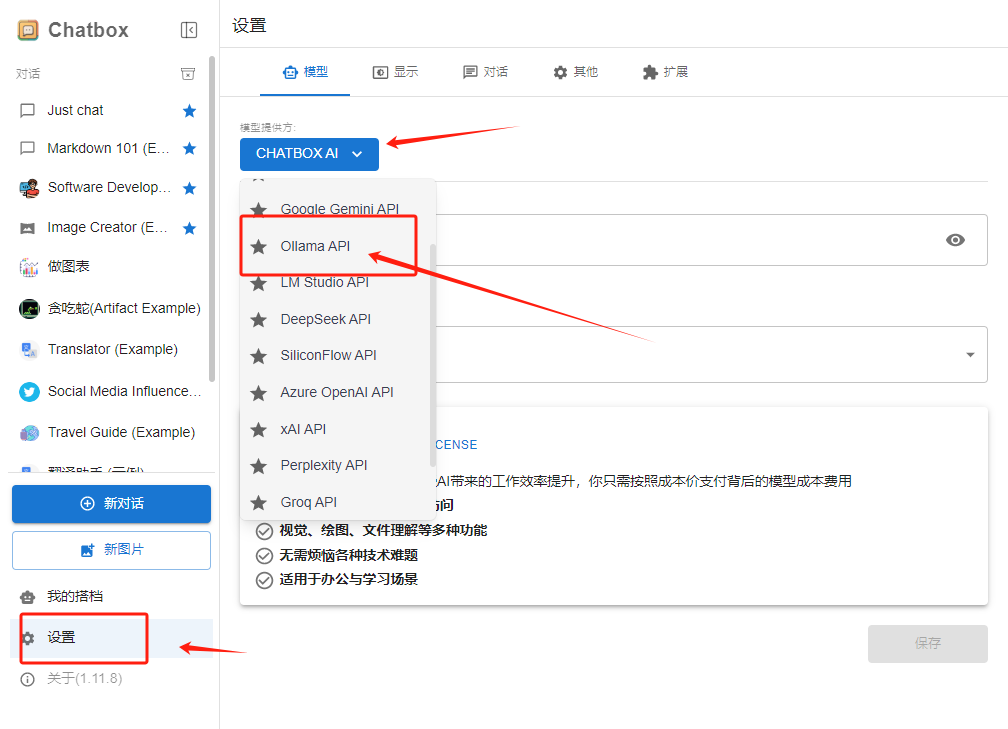Click the disabled 保存 save button
Image resolution: width=1008 pixels, height=729 pixels.
928,644
